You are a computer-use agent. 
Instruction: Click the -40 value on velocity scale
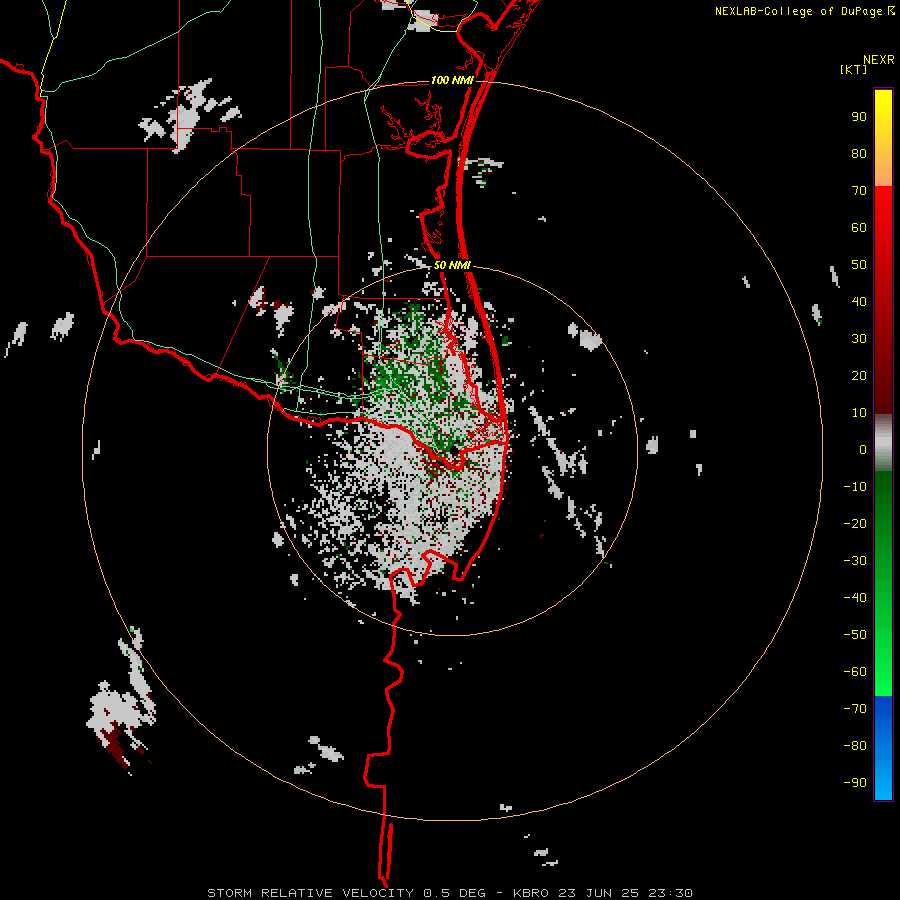tap(855, 598)
